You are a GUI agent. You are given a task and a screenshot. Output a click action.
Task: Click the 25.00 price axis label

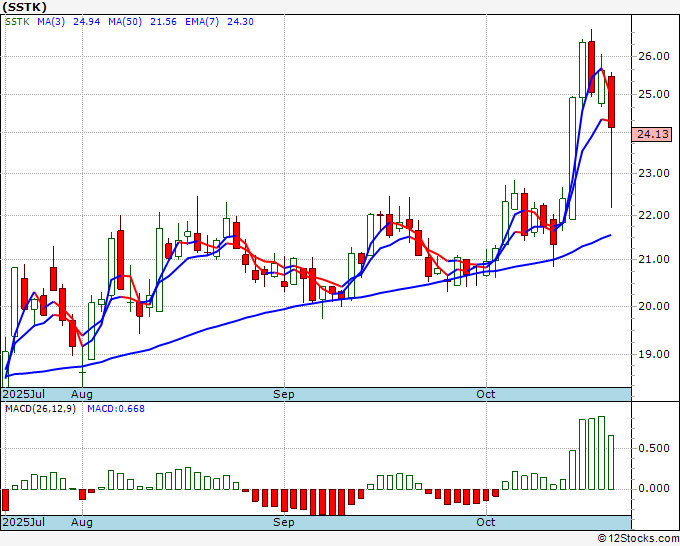point(654,94)
